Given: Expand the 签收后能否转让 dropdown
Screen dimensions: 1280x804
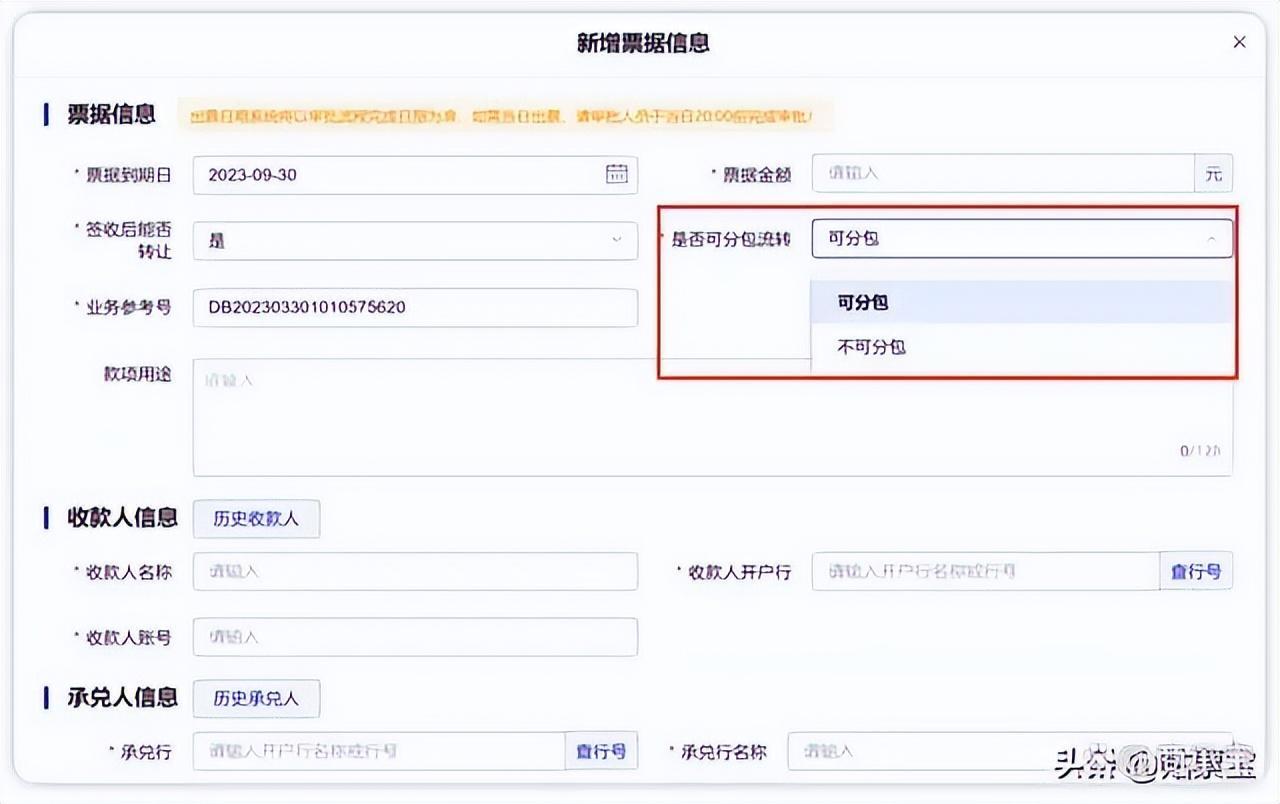Looking at the screenshot, I should tap(414, 241).
